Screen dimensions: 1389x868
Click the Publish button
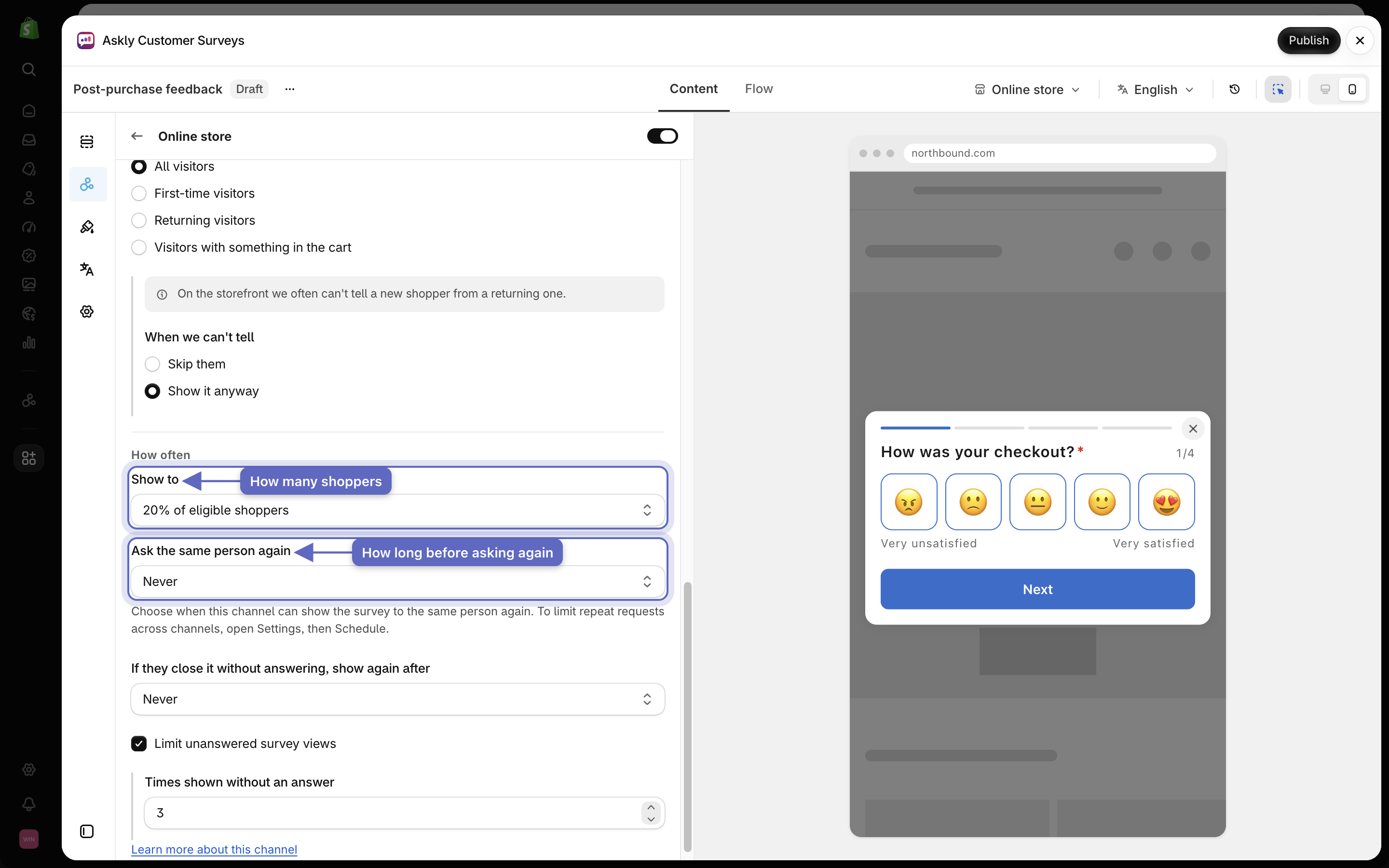(x=1308, y=40)
